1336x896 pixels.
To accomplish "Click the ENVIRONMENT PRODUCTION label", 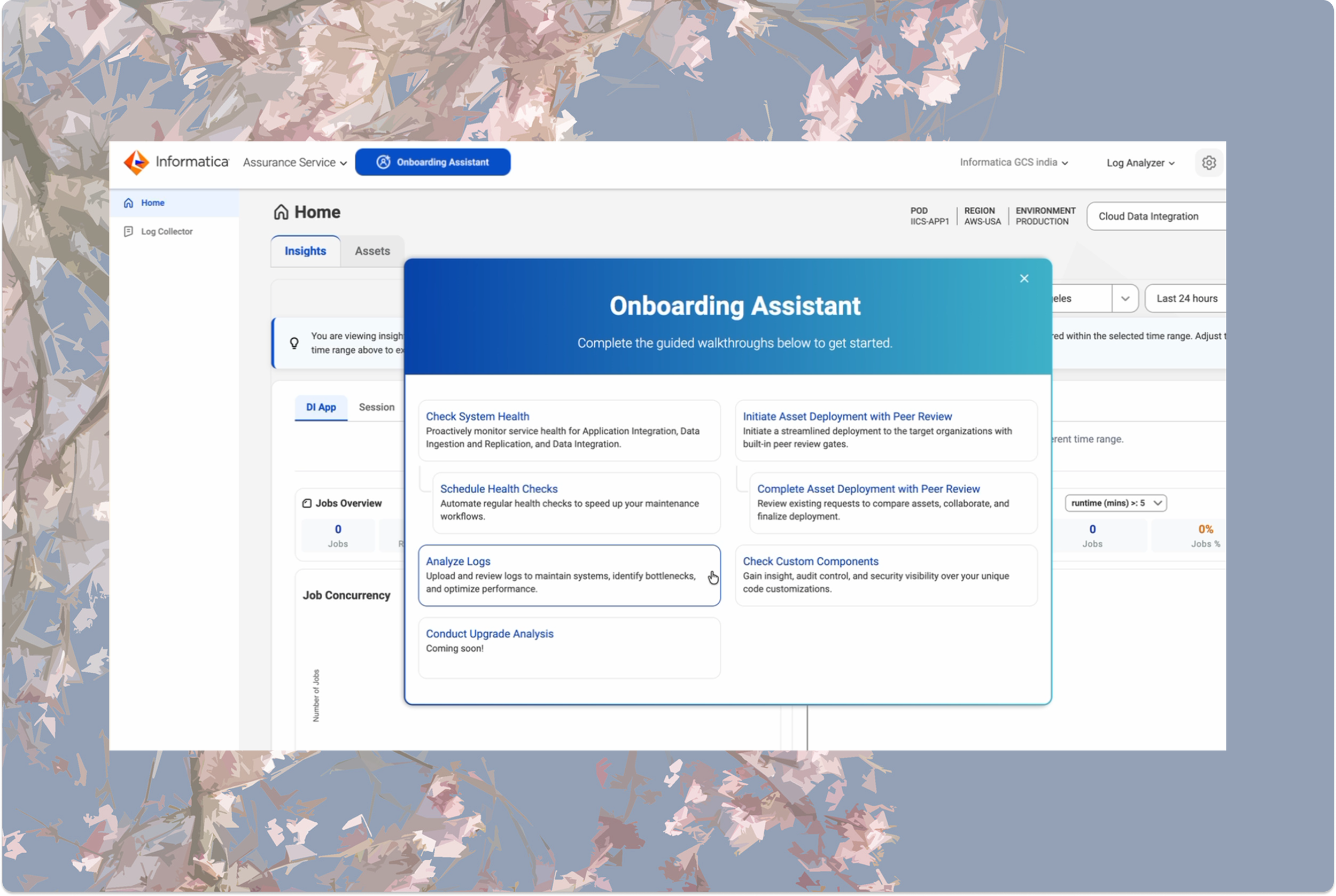I will point(1045,216).
